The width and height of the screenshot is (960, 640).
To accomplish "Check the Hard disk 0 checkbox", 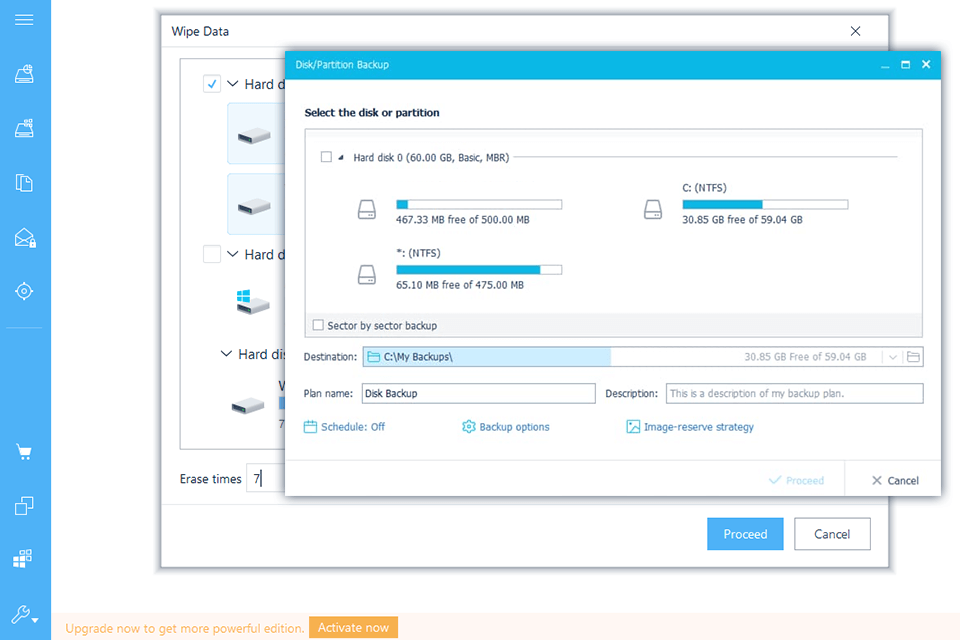I will point(326,157).
